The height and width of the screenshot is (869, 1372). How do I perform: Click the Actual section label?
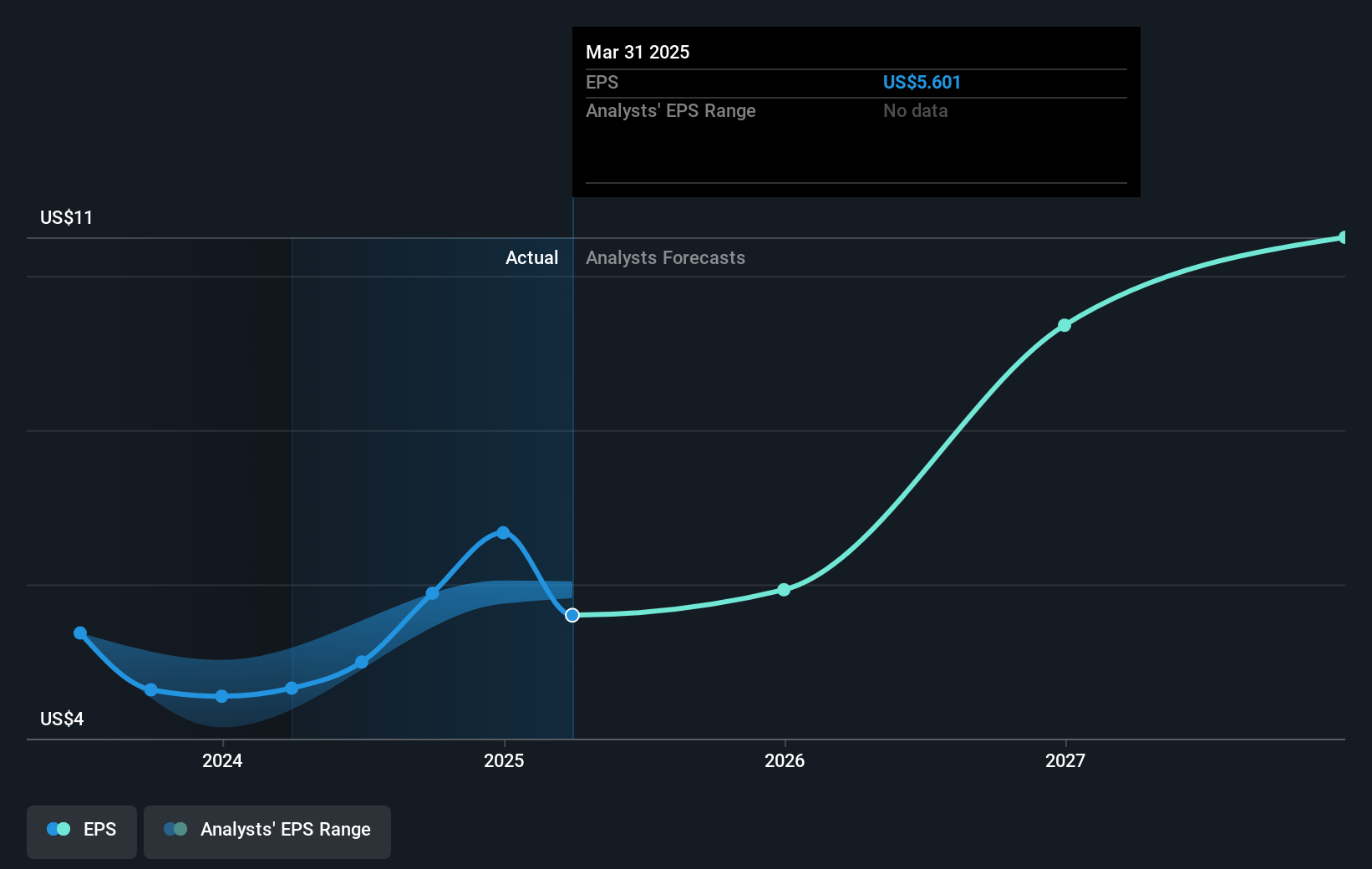pos(531,257)
